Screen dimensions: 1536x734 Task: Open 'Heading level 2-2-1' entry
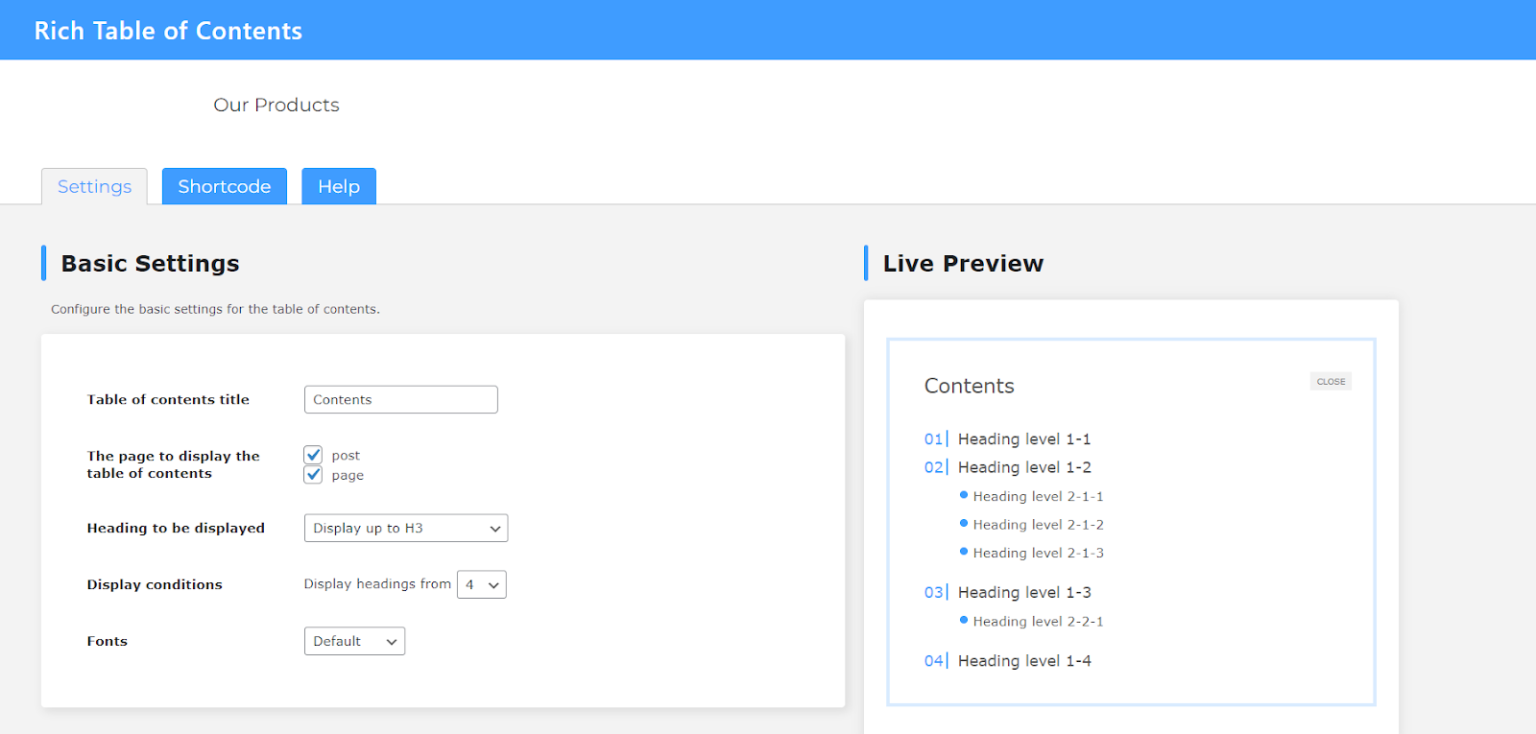pos(1036,621)
